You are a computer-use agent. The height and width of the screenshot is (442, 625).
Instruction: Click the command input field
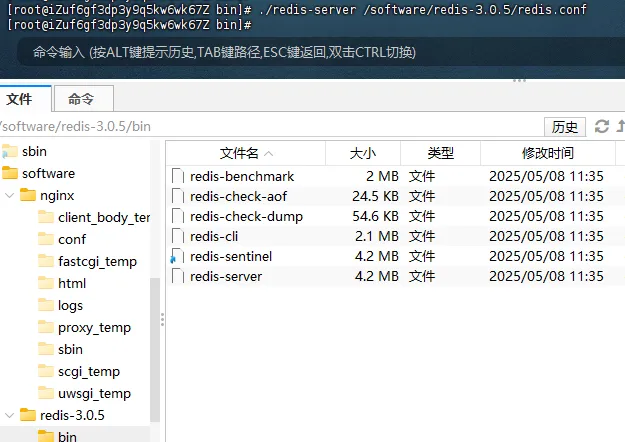(x=321, y=52)
